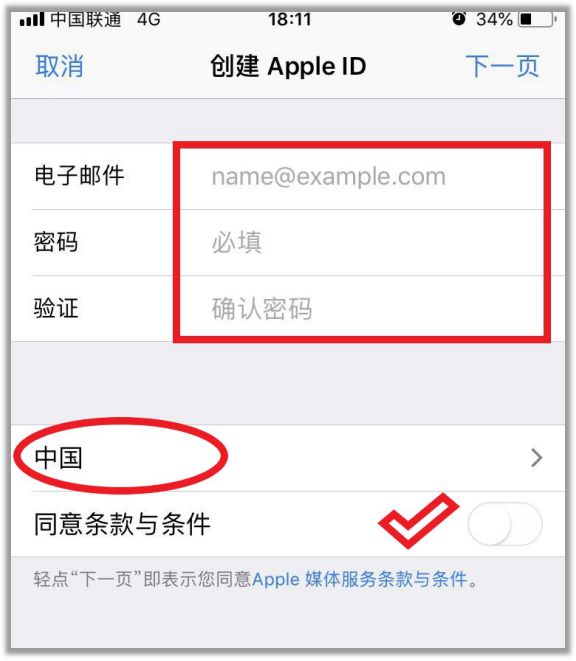The image size is (576, 661).
Task: Tap the 密码 field label
Action: click(56, 242)
